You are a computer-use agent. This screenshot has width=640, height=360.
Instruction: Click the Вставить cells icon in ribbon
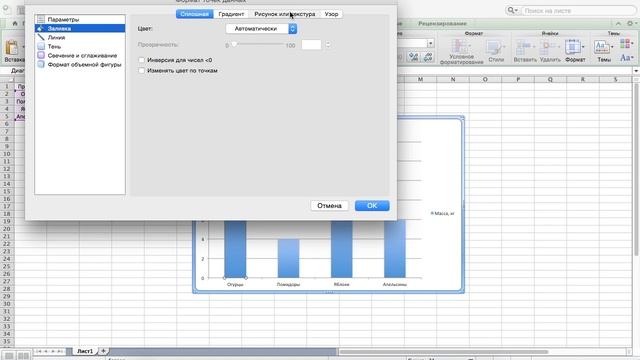tap(524, 47)
